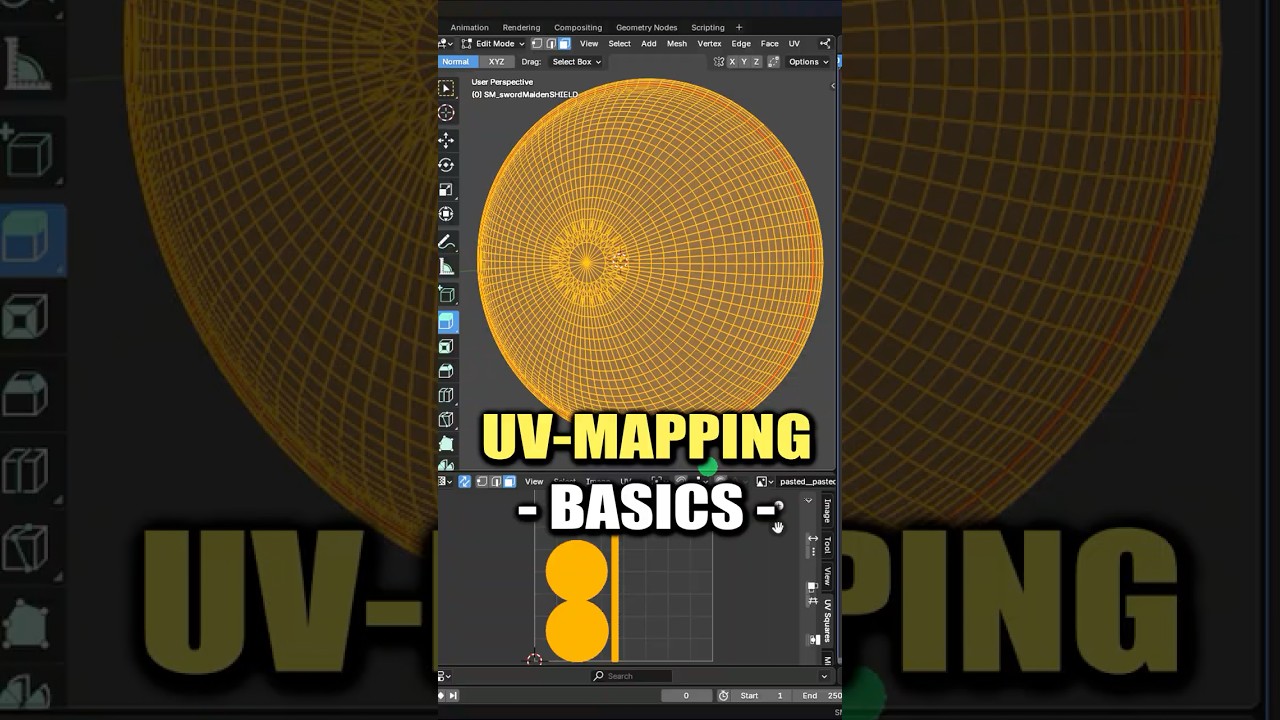This screenshot has height=720, width=1280.
Task: Toggle UV sync selection
Action: (x=465, y=482)
